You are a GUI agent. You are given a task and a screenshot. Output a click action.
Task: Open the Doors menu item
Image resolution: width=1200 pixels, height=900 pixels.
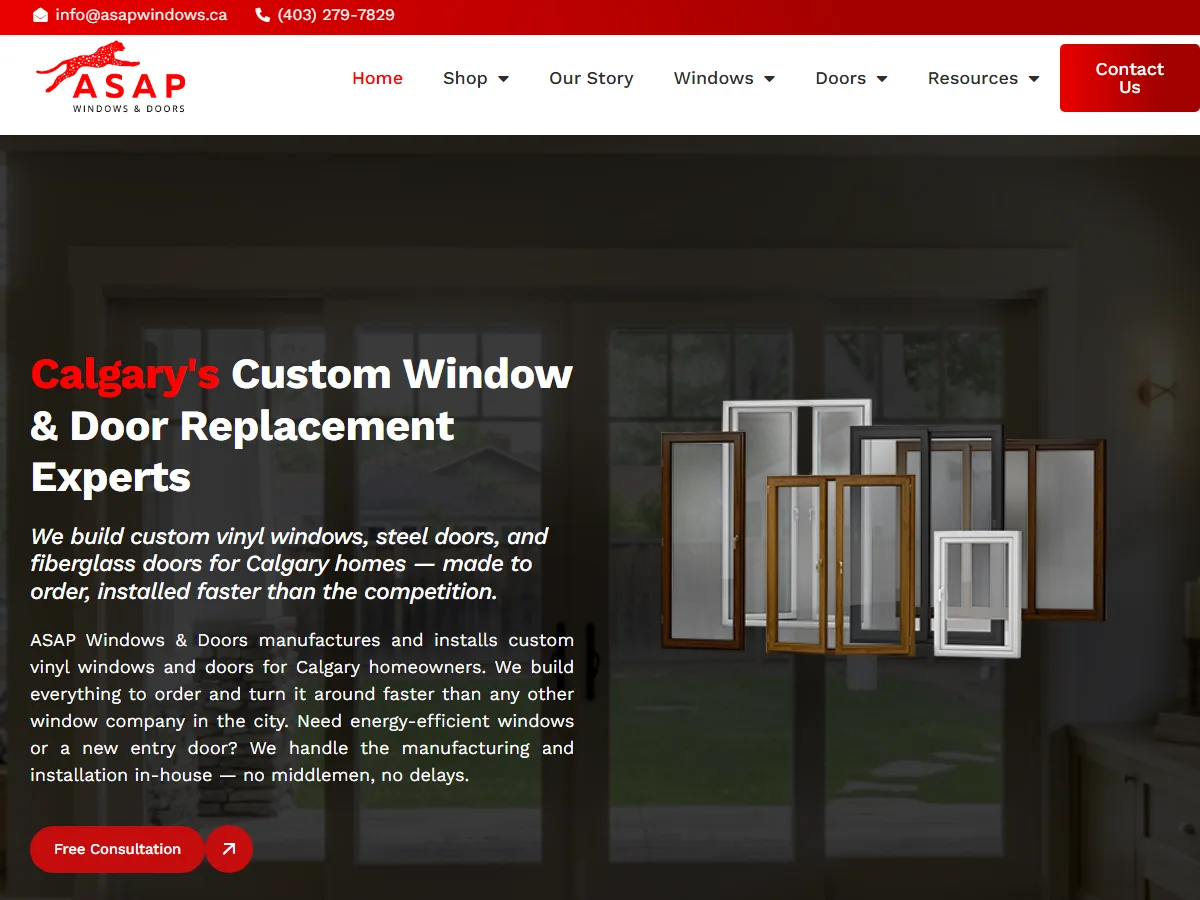pyautogui.click(x=840, y=78)
